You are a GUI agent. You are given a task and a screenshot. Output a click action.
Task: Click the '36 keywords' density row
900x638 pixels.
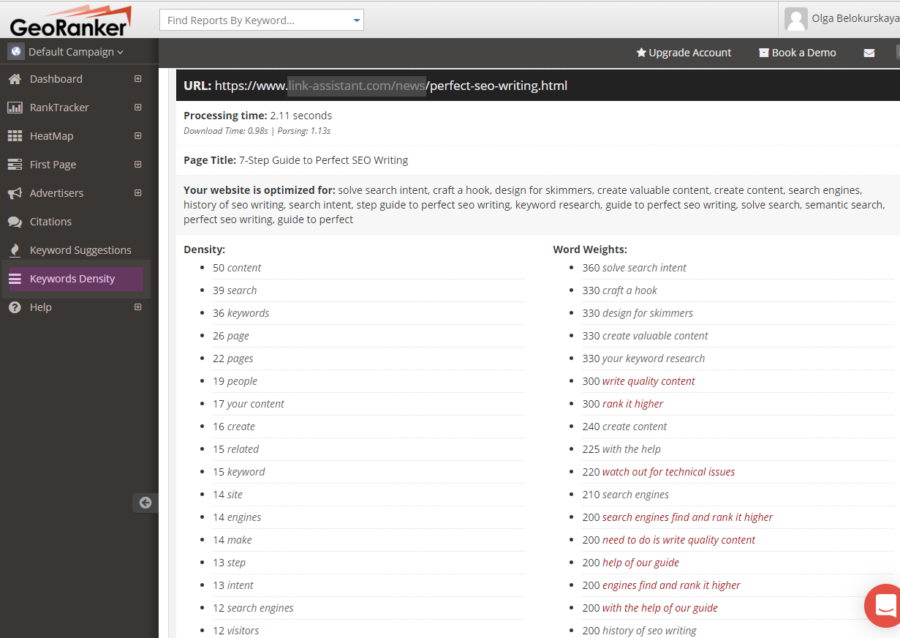(x=368, y=313)
